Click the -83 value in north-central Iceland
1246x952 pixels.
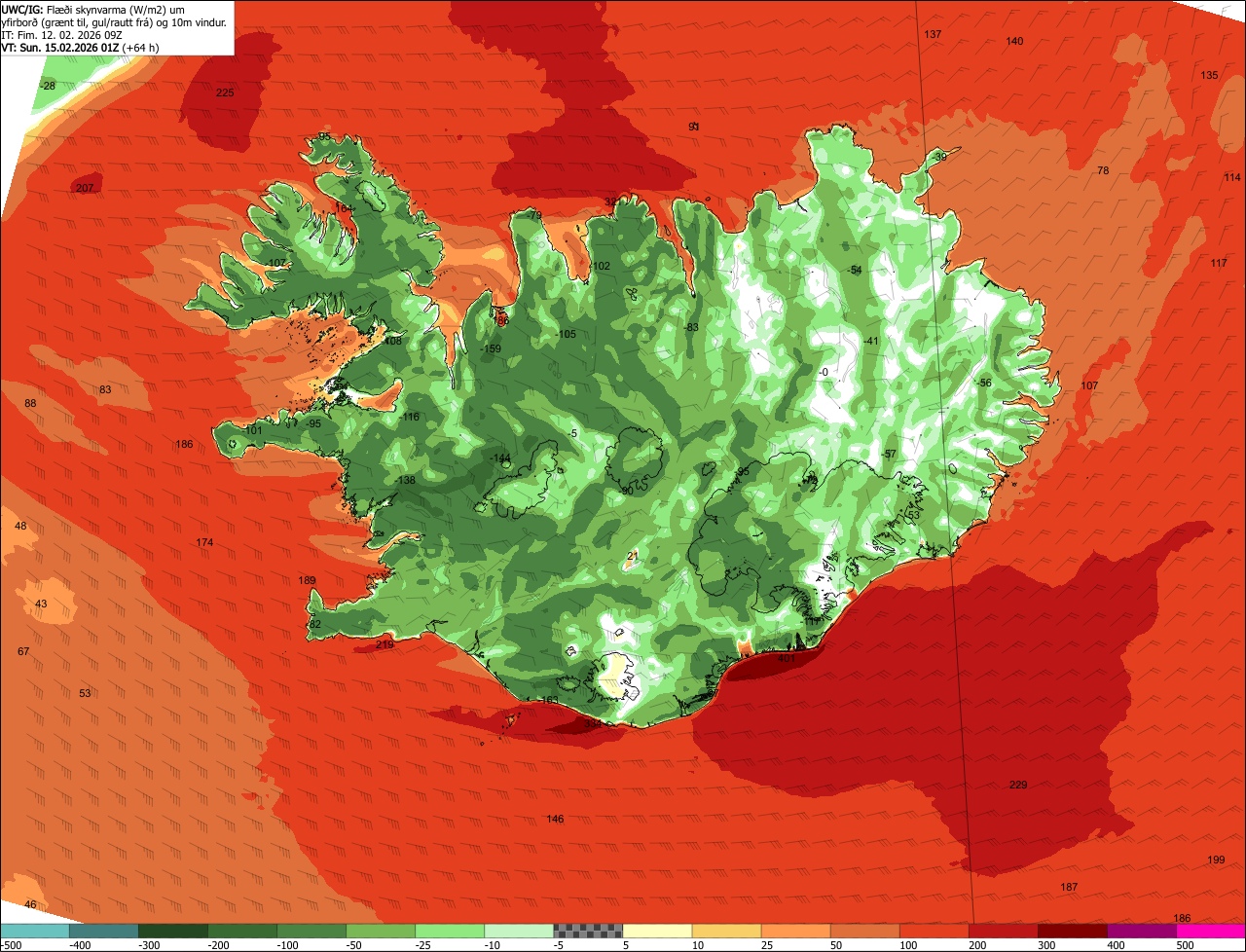[691, 327]
